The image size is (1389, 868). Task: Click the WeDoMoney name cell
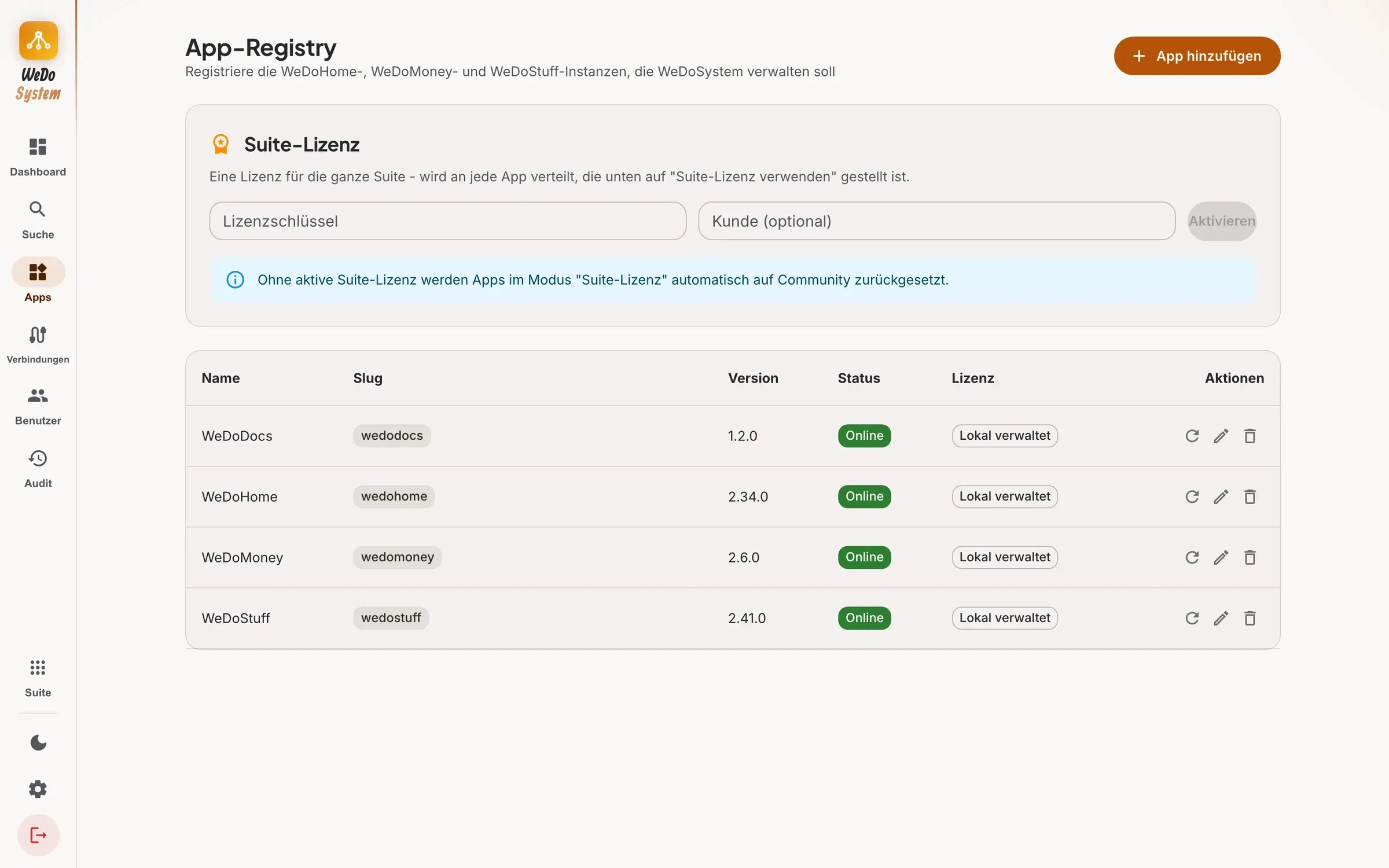click(242, 558)
